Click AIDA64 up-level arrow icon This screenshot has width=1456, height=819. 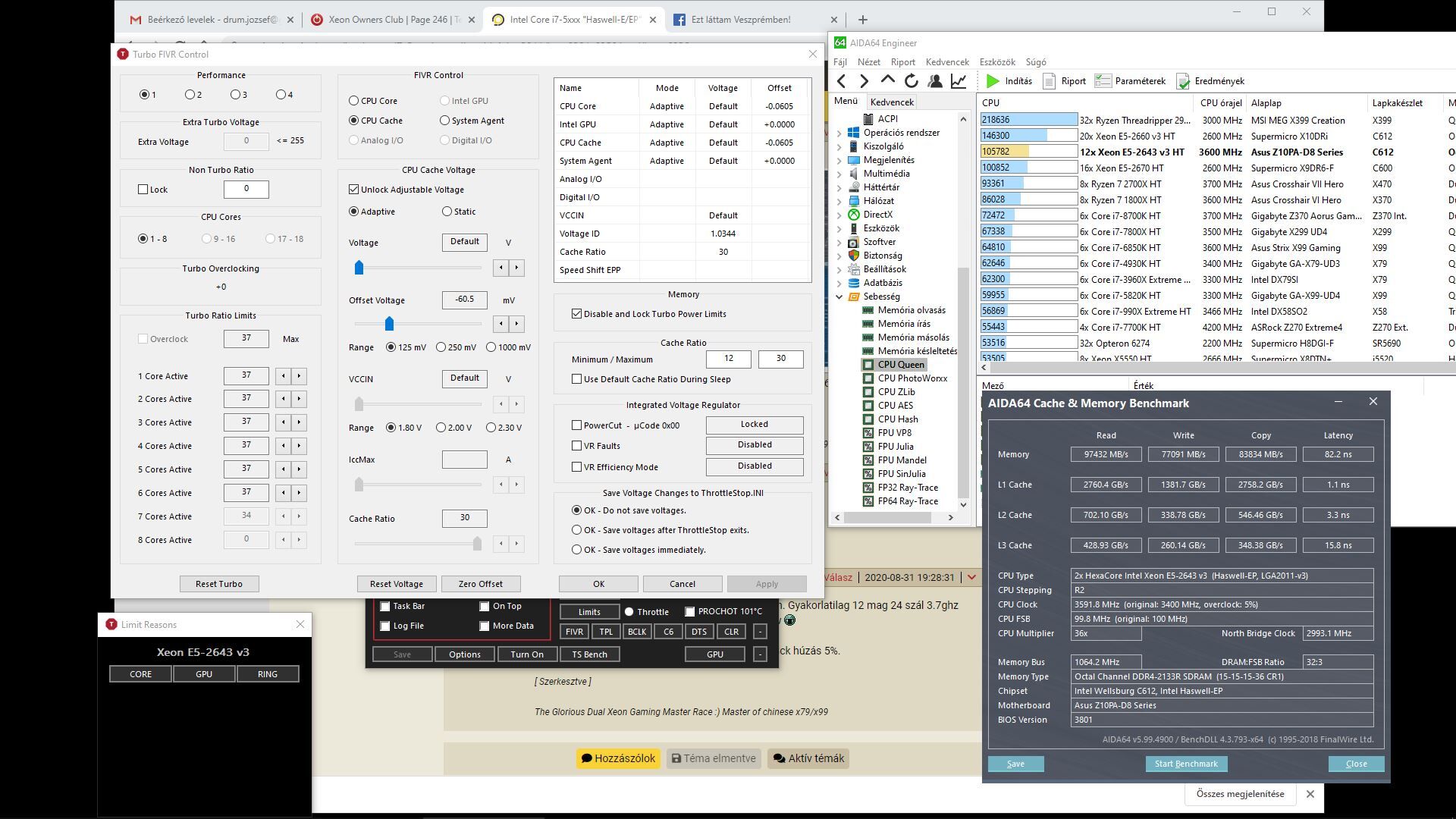point(888,80)
